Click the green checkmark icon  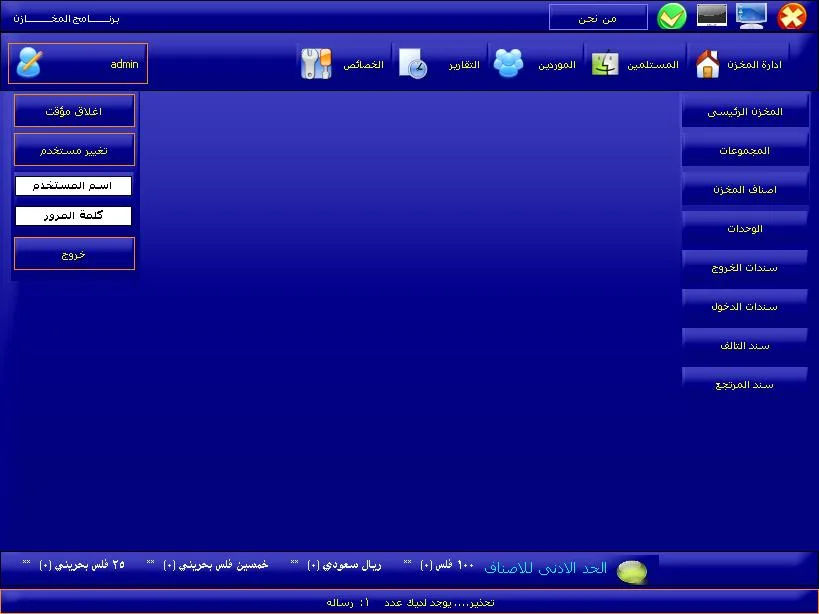point(672,17)
